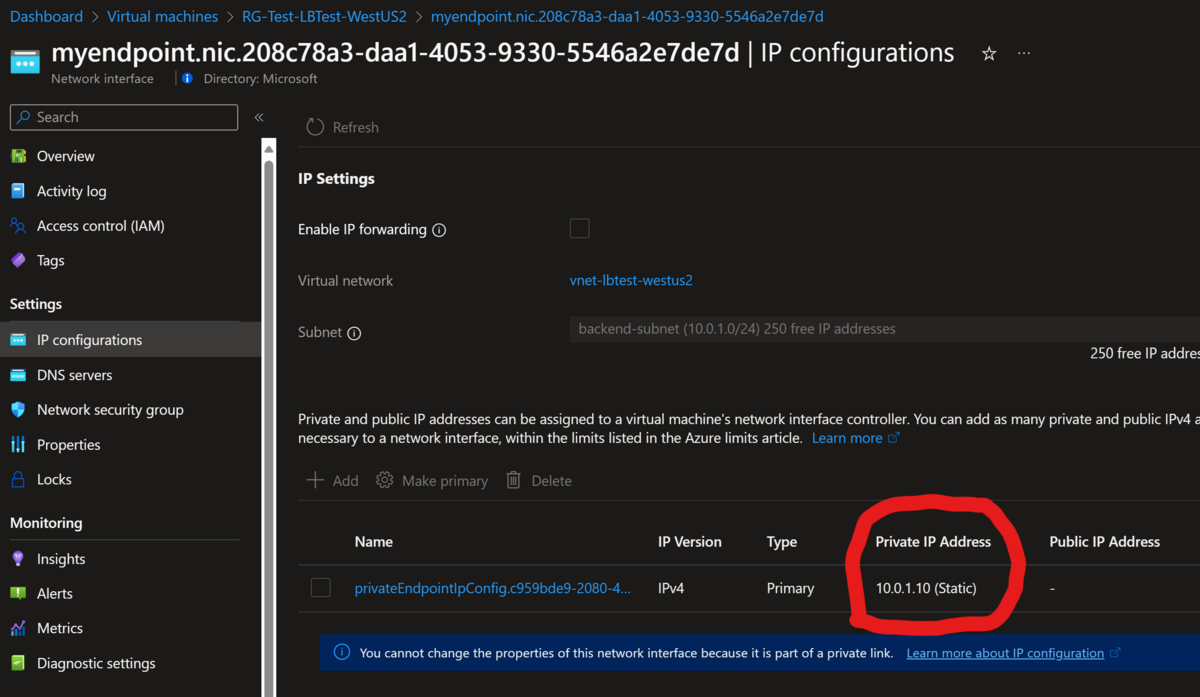Go to Virtual machines breadcrumb

tap(162, 17)
